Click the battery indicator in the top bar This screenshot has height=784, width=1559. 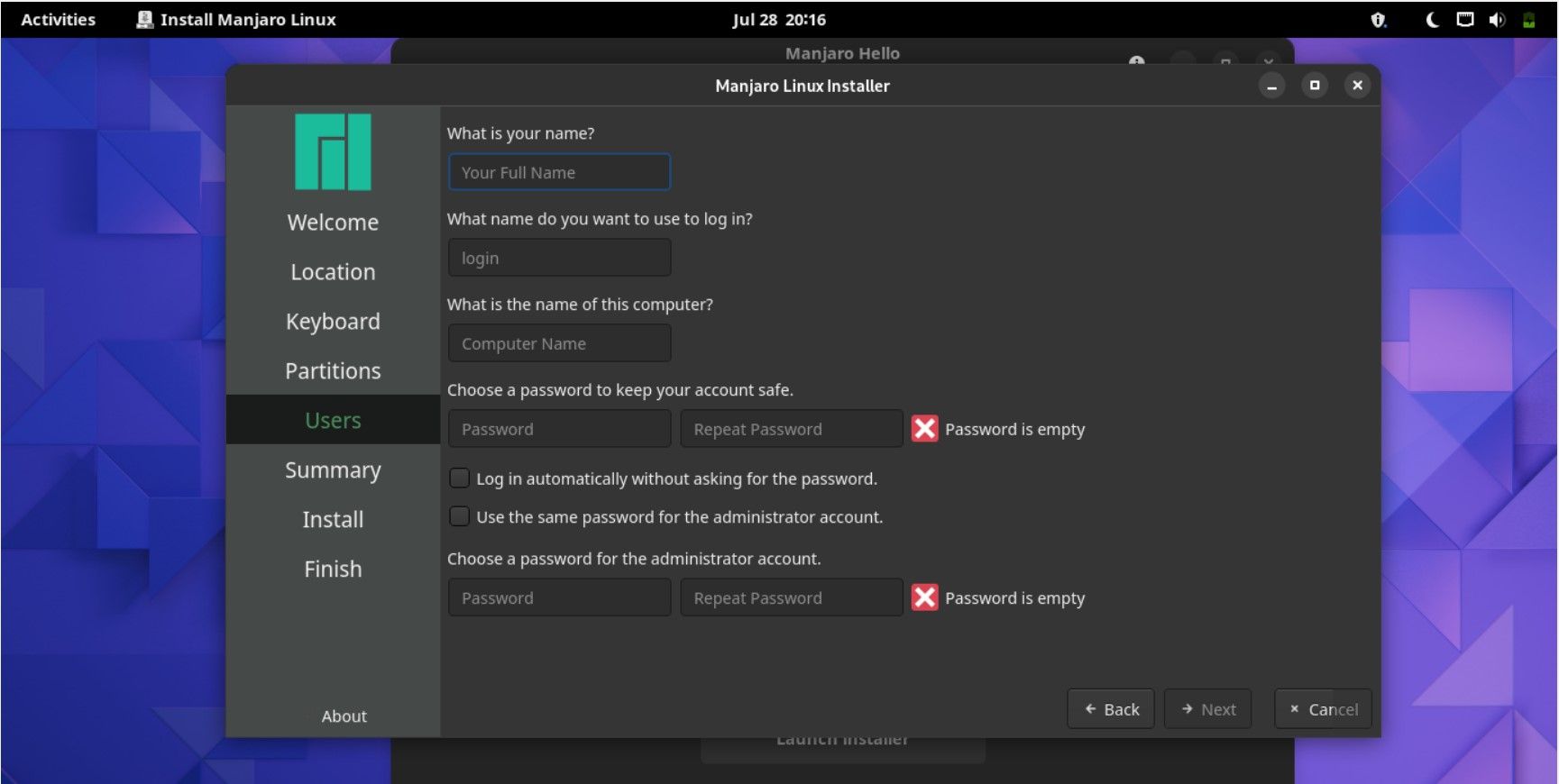point(1528,20)
